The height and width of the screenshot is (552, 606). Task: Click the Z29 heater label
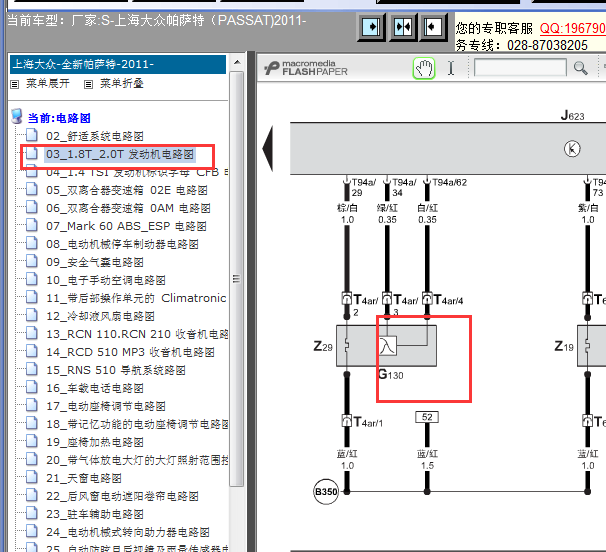pos(323,346)
